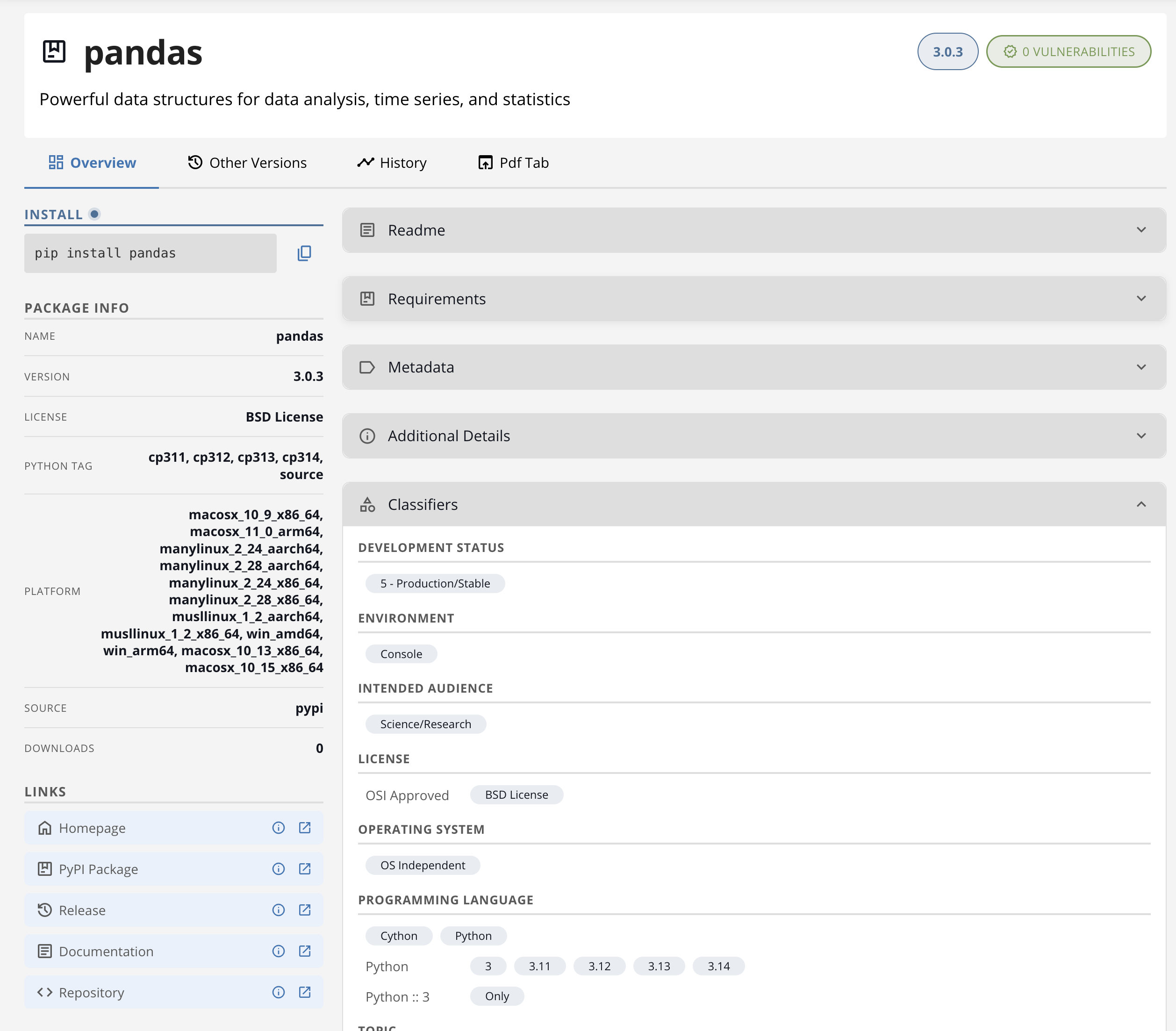Image resolution: width=1176 pixels, height=1031 pixels.
Task: Show info for the Repository link
Action: [x=279, y=993]
